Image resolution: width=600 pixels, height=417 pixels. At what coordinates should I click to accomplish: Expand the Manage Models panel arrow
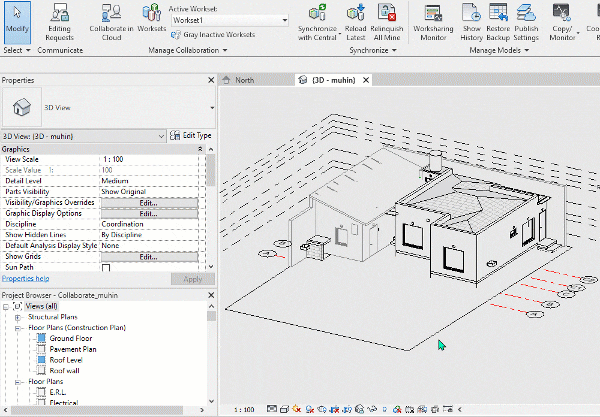[x=527, y=50]
